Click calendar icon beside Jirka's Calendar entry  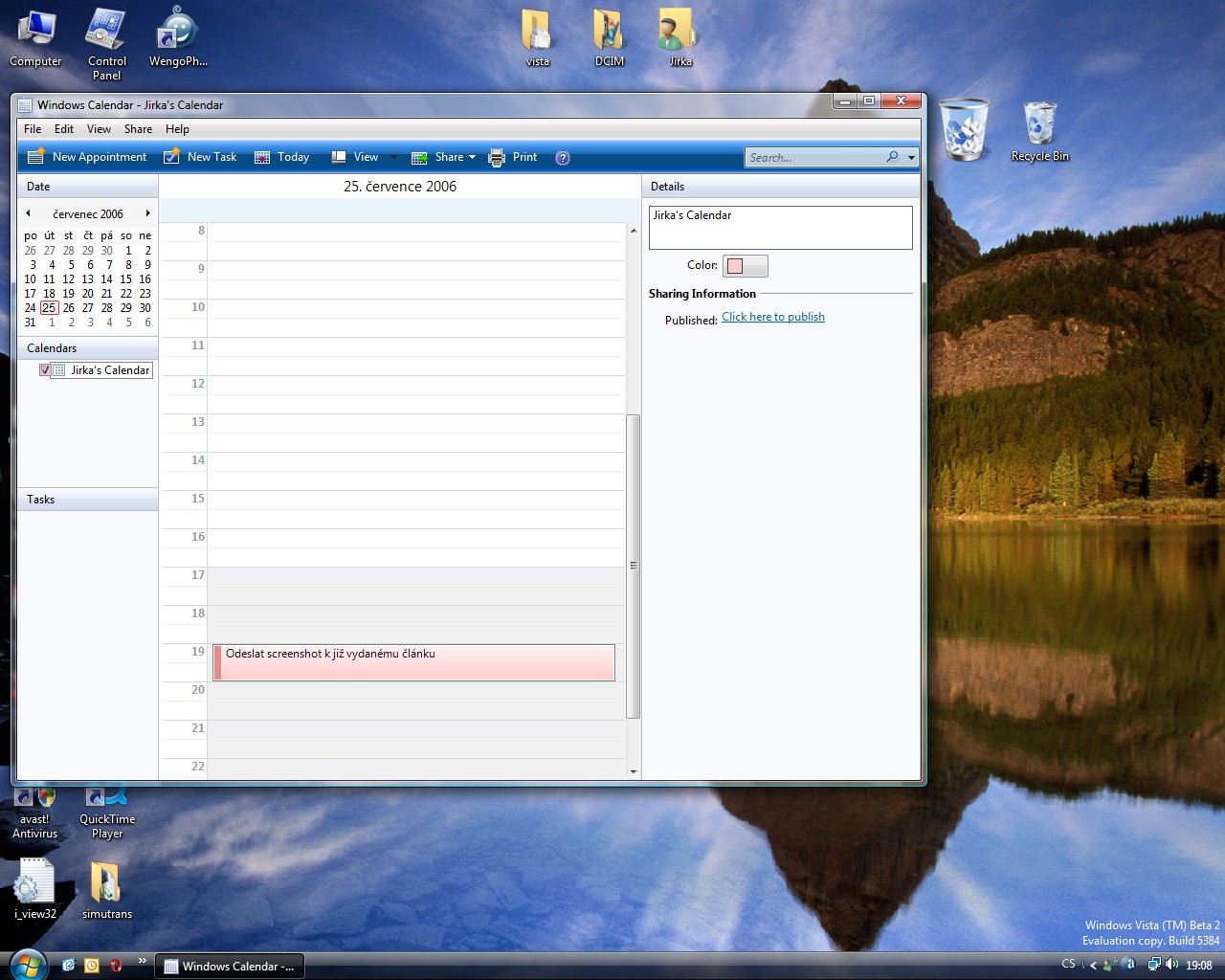[59, 370]
